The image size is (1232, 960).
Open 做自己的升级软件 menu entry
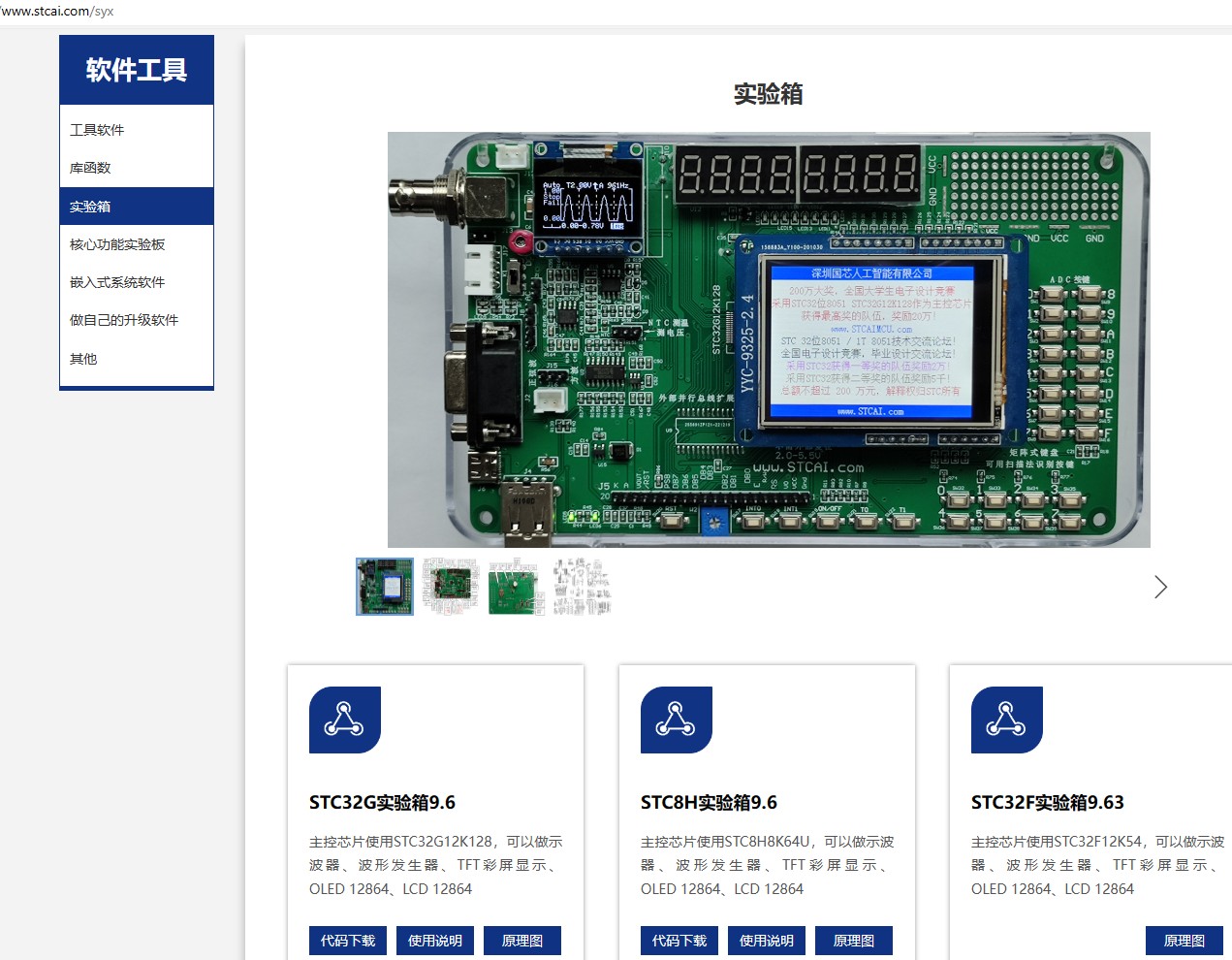coord(136,320)
